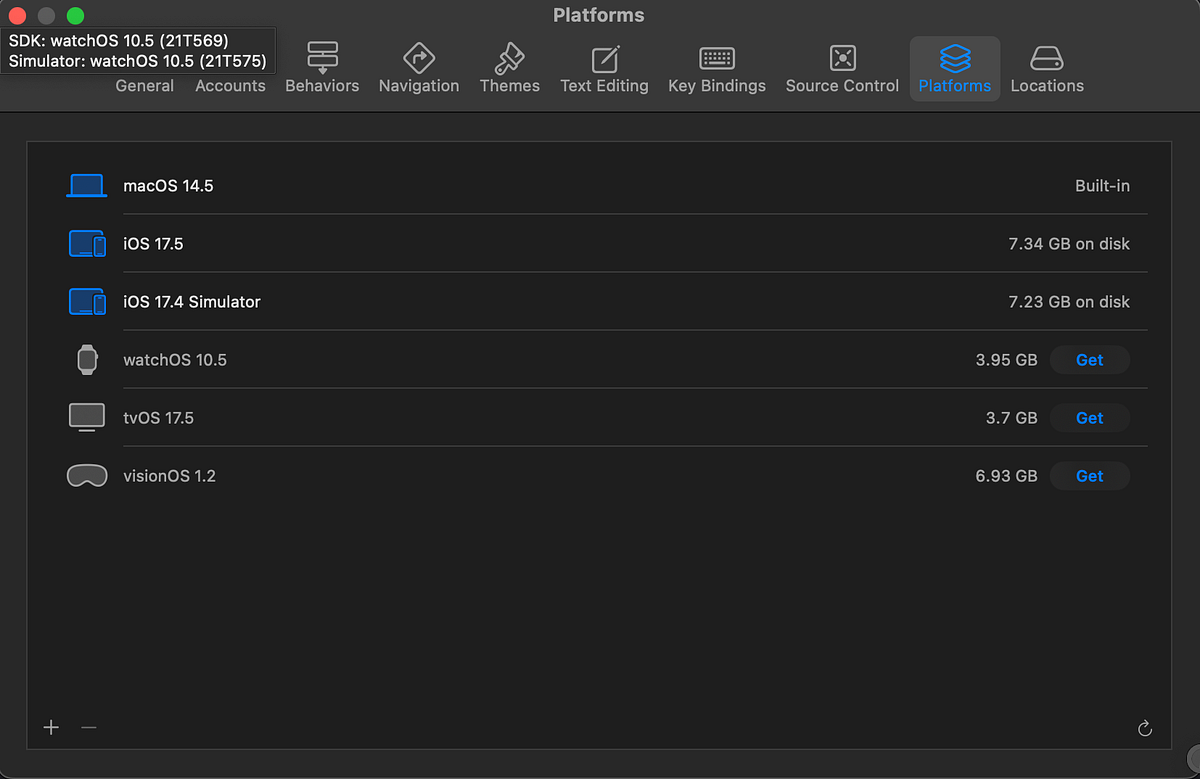Click the Themes paintbrush icon
The image size is (1200, 779).
509,58
